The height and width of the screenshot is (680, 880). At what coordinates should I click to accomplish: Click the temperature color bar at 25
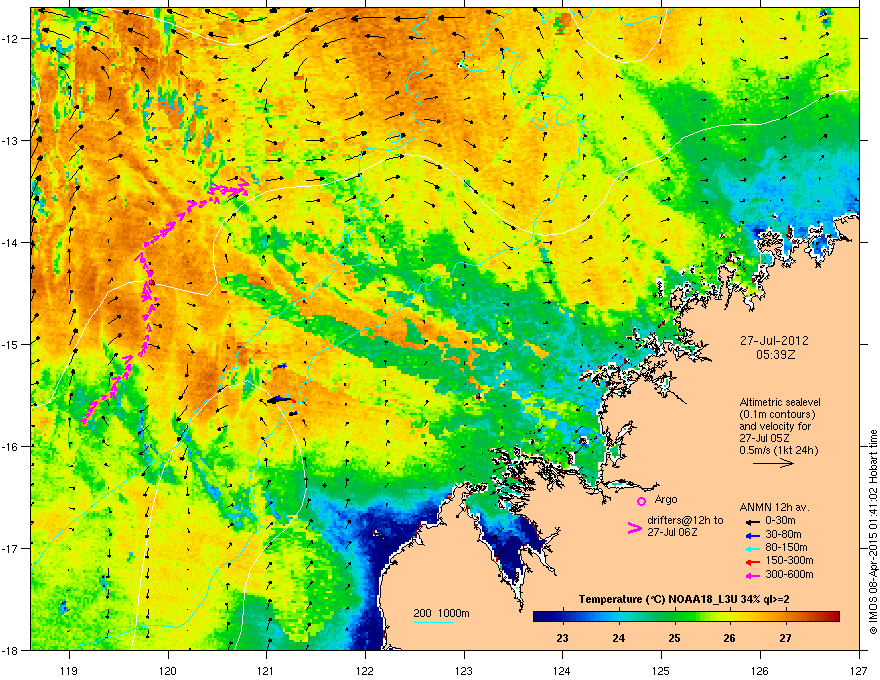pos(674,616)
